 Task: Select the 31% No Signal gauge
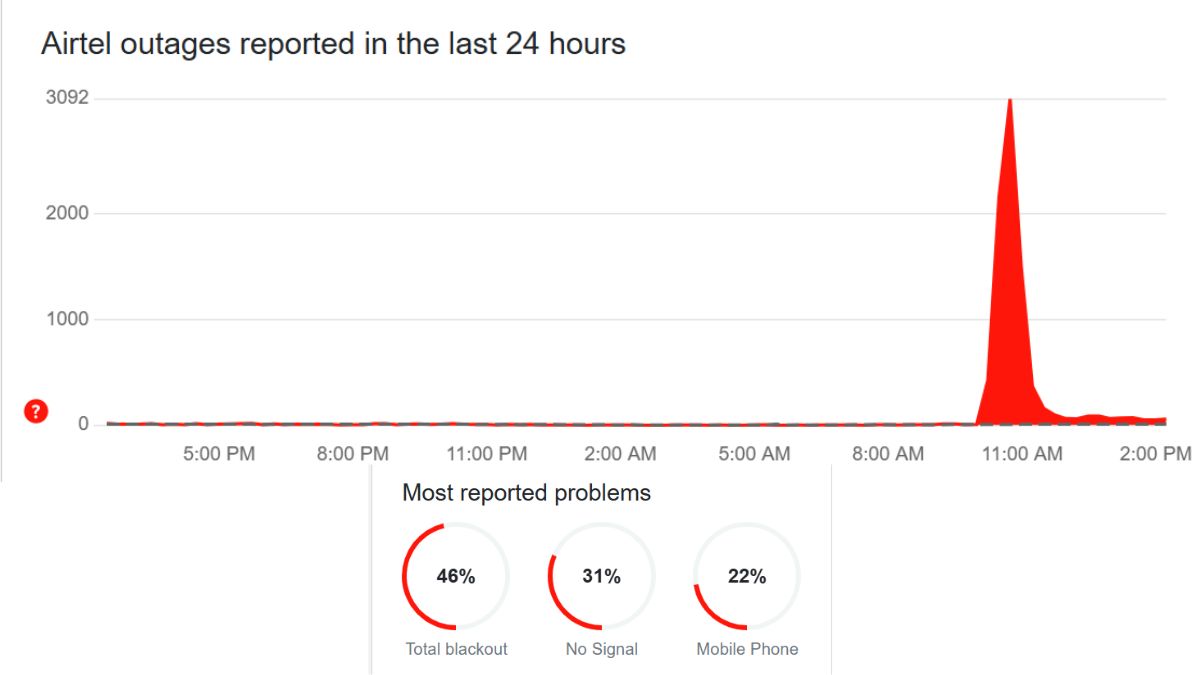[x=601, y=576]
